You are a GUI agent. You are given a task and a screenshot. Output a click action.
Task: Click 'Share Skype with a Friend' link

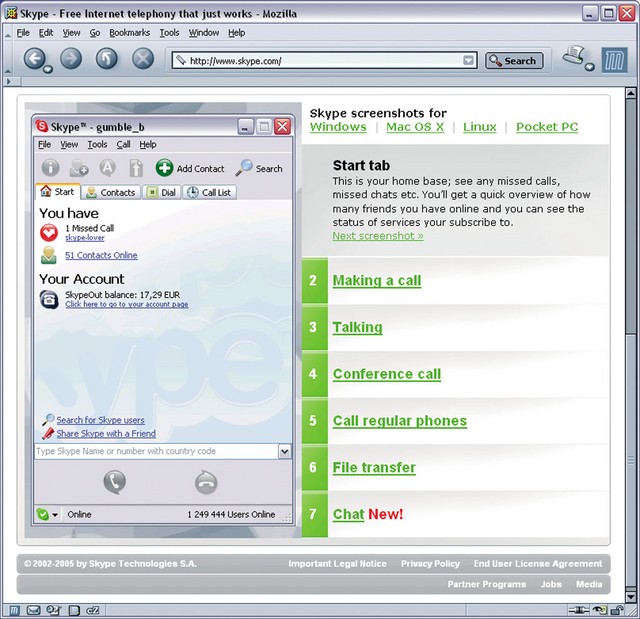106,433
